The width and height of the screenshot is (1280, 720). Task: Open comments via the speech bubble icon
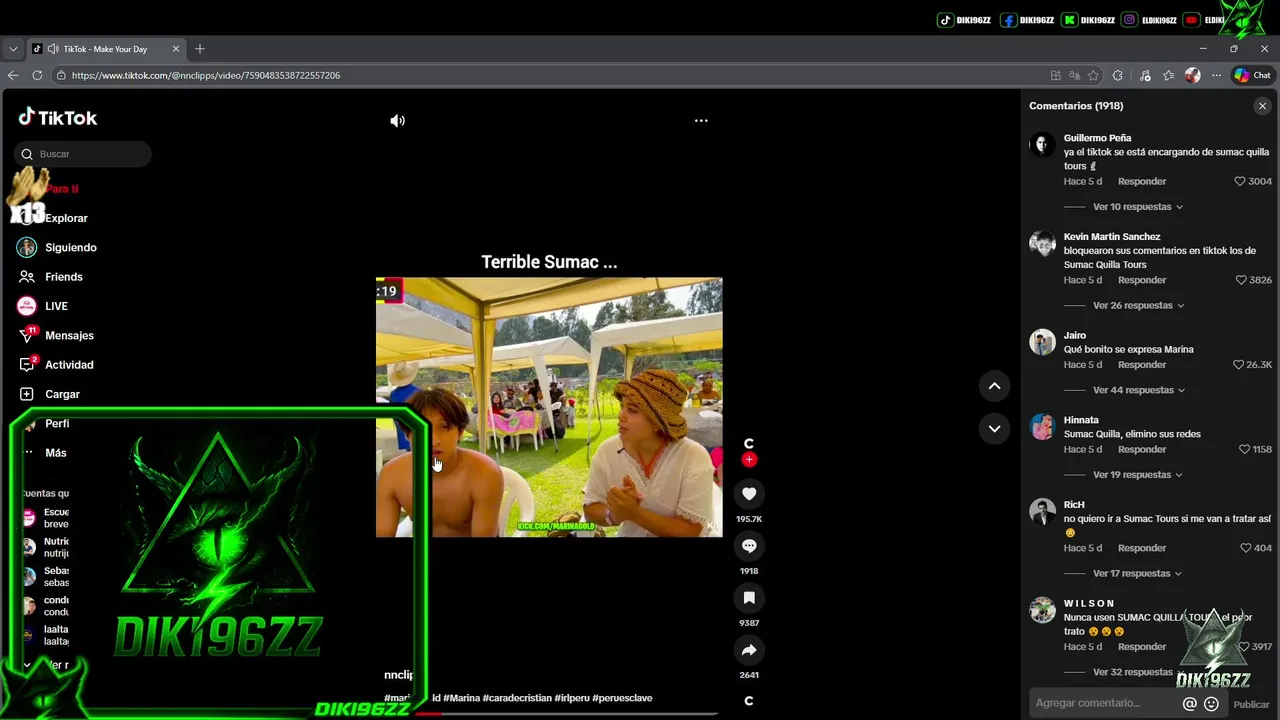click(x=749, y=546)
